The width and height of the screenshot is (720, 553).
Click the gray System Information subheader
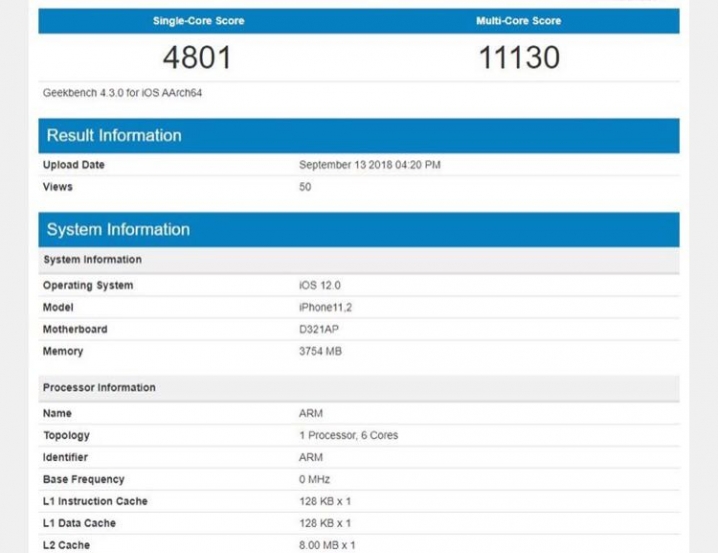click(92, 260)
